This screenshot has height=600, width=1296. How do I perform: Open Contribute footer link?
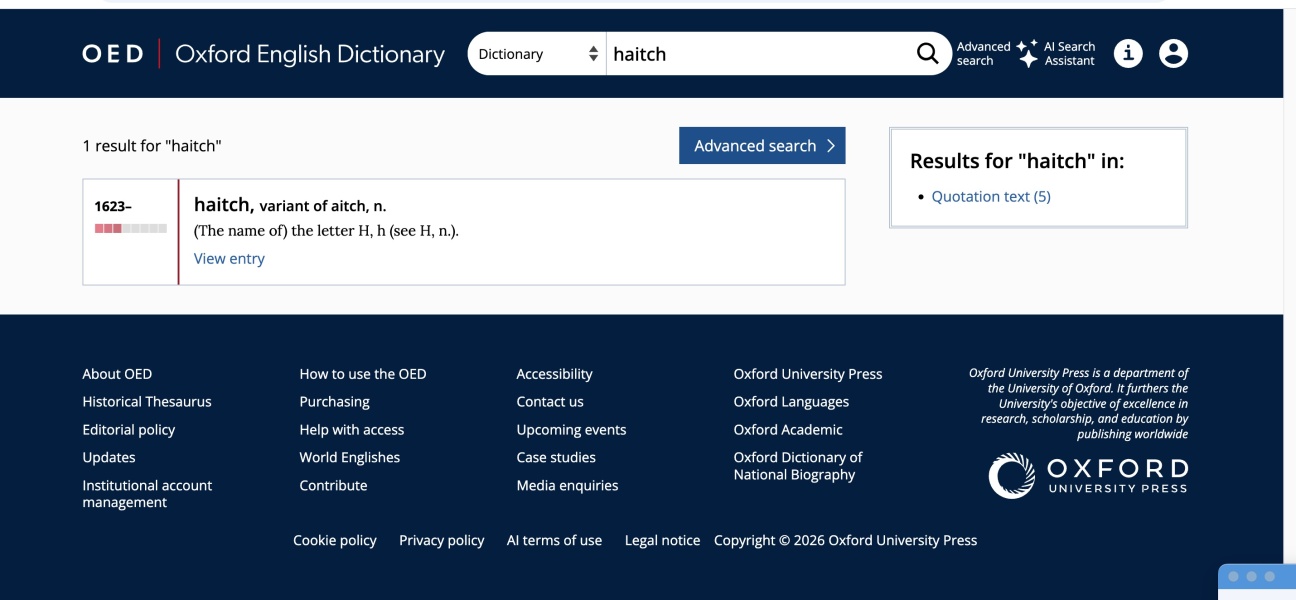[x=334, y=485]
